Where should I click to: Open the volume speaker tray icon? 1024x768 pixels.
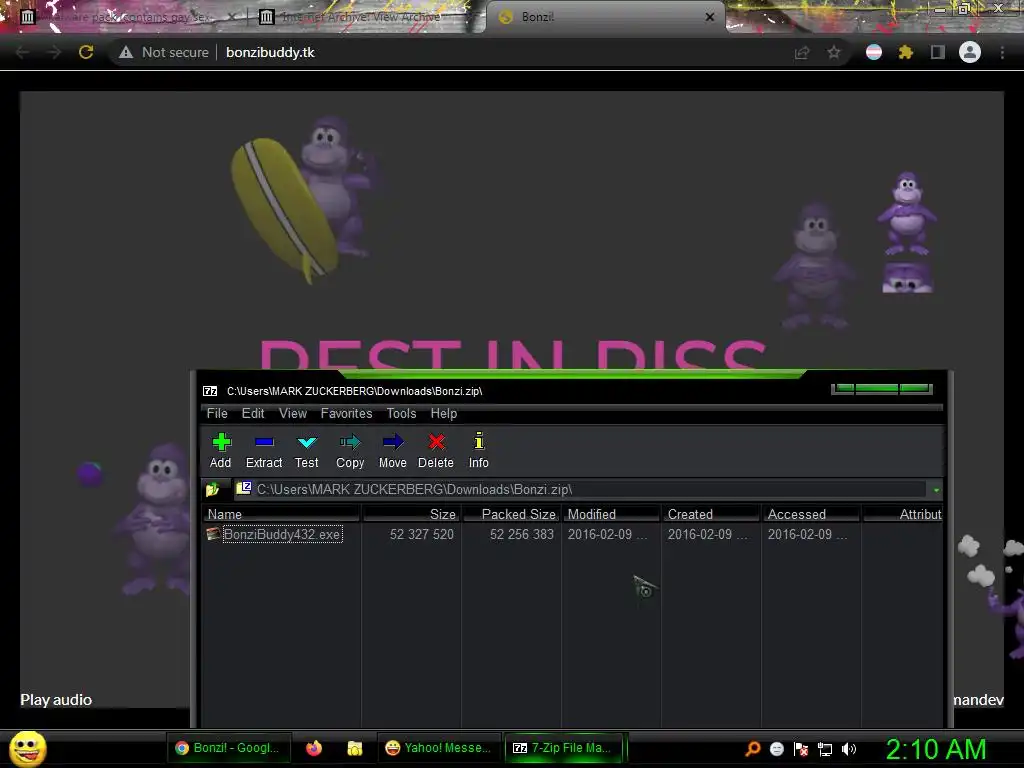point(848,748)
